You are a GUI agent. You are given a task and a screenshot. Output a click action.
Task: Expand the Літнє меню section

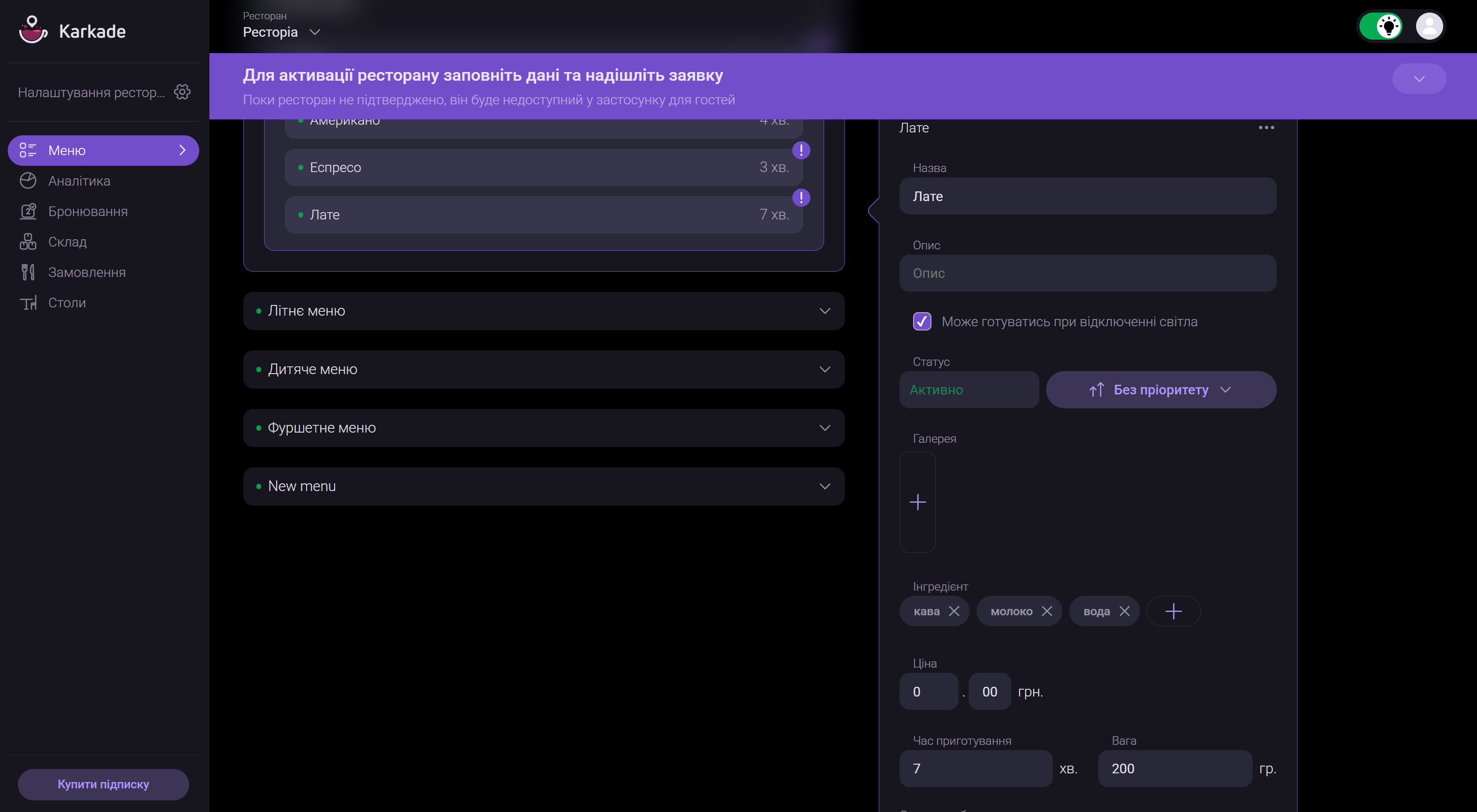(544, 311)
